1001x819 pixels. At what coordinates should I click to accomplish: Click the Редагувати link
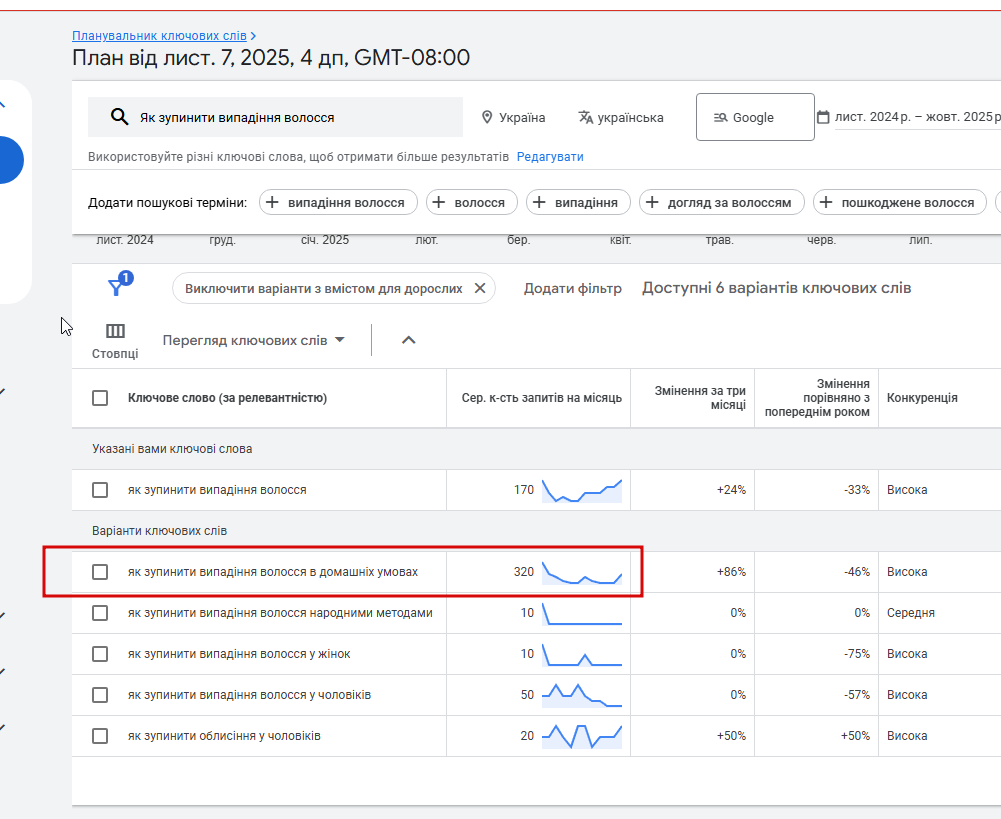pos(550,156)
